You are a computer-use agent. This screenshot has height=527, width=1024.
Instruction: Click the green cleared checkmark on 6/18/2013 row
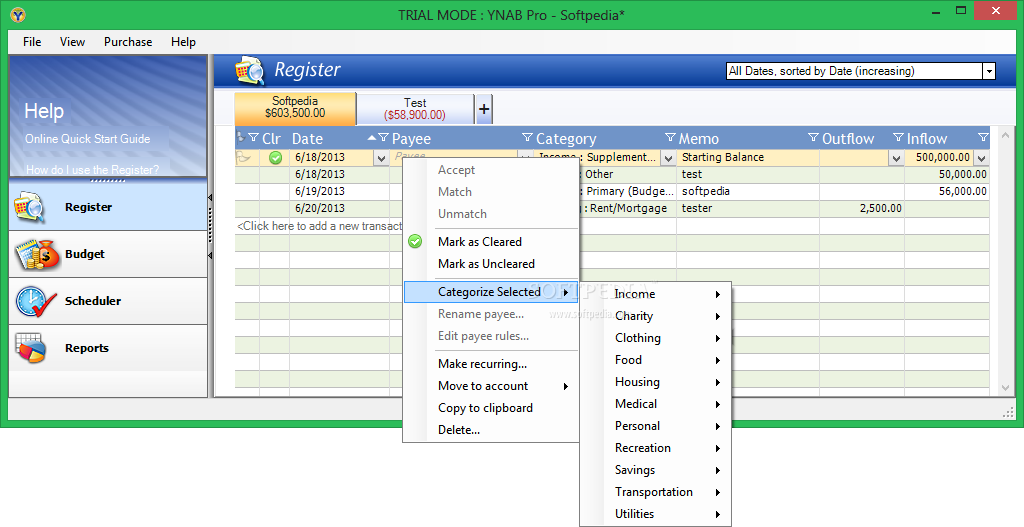click(x=276, y=157)
